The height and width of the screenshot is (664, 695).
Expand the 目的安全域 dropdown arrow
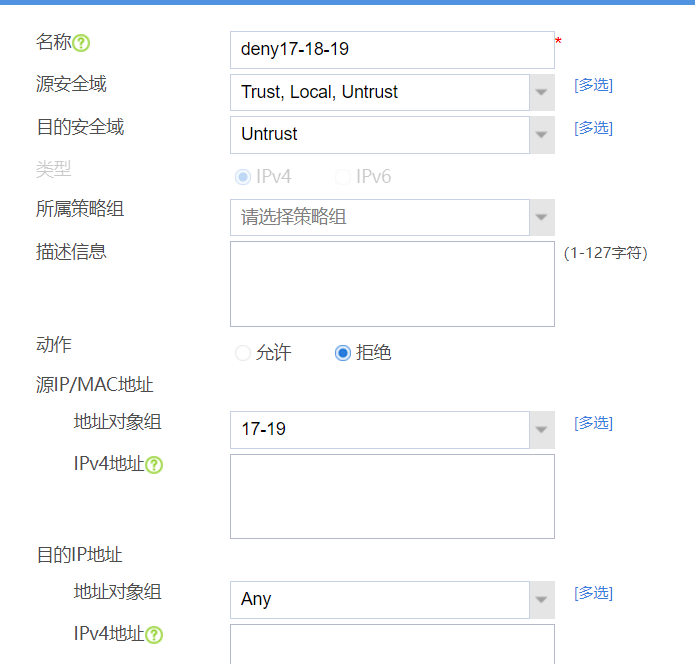pos(541,134)
